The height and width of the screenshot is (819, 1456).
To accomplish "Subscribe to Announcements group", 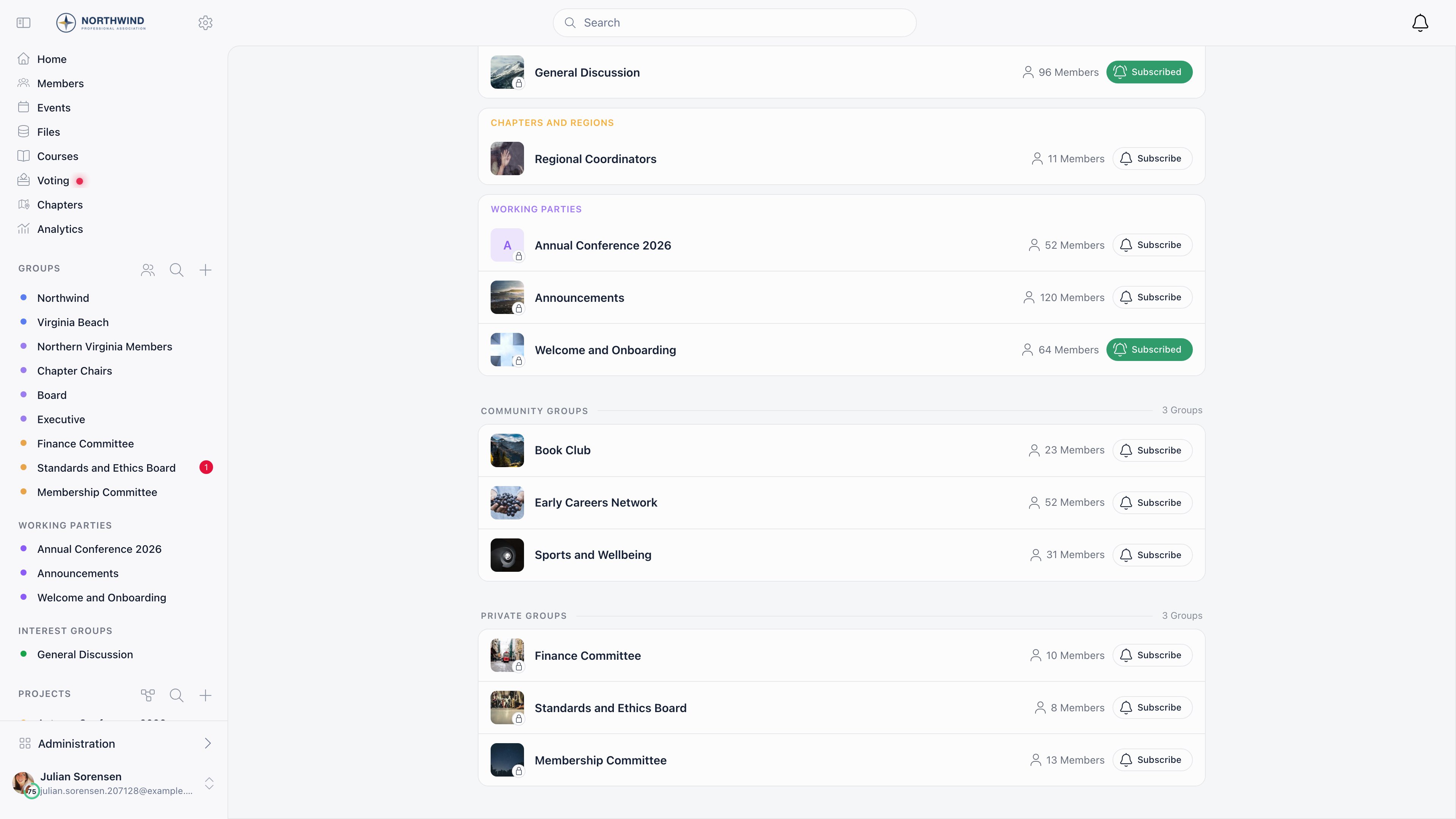I will pyautogui.click(x=1152, y=297).
